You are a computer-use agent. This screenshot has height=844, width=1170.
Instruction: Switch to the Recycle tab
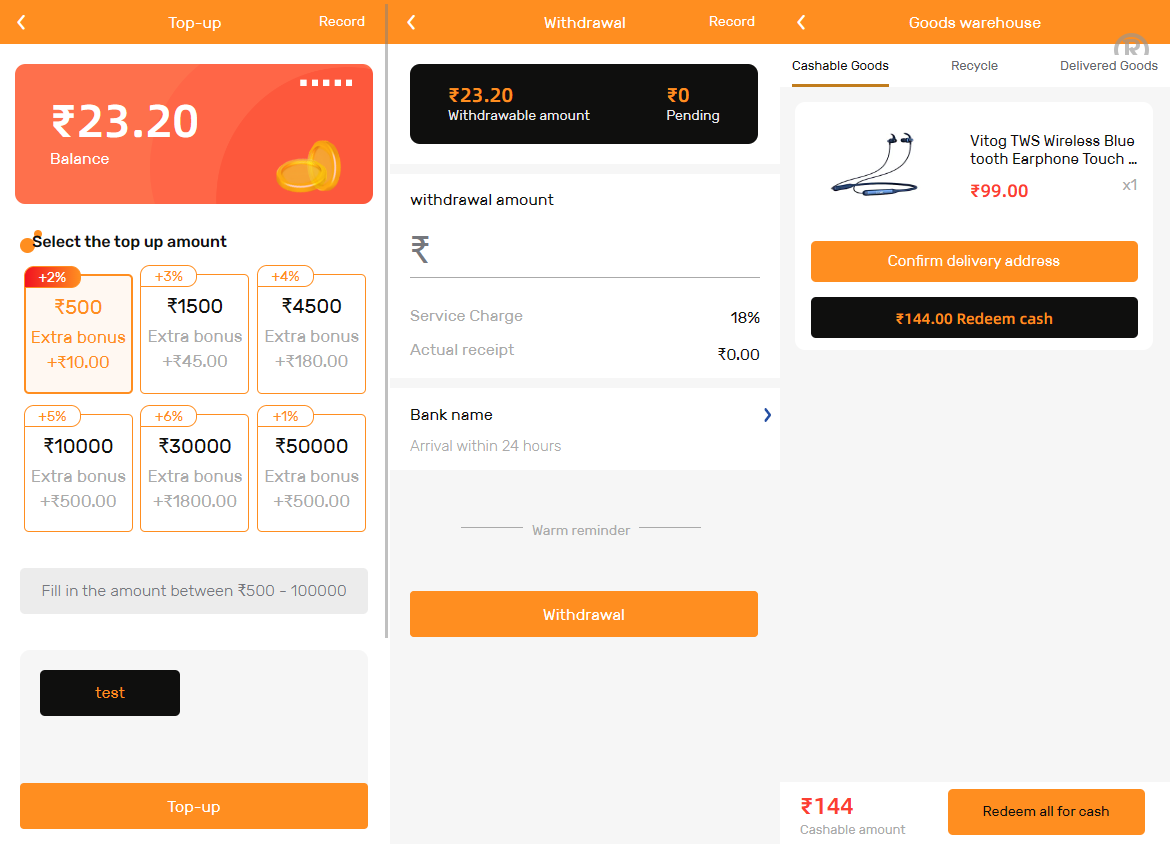coord(974,66)
